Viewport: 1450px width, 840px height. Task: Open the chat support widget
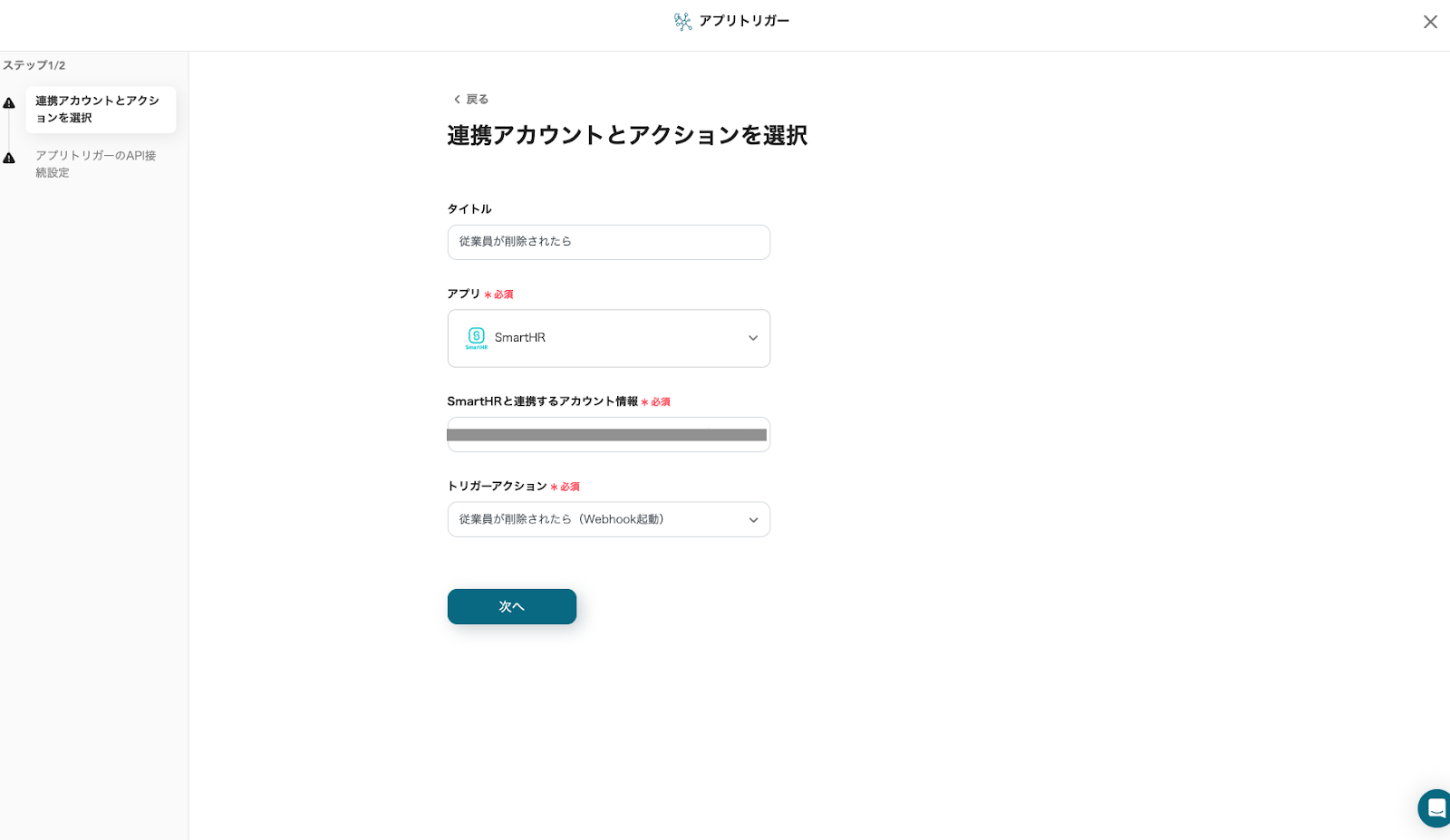point(1435,807)
